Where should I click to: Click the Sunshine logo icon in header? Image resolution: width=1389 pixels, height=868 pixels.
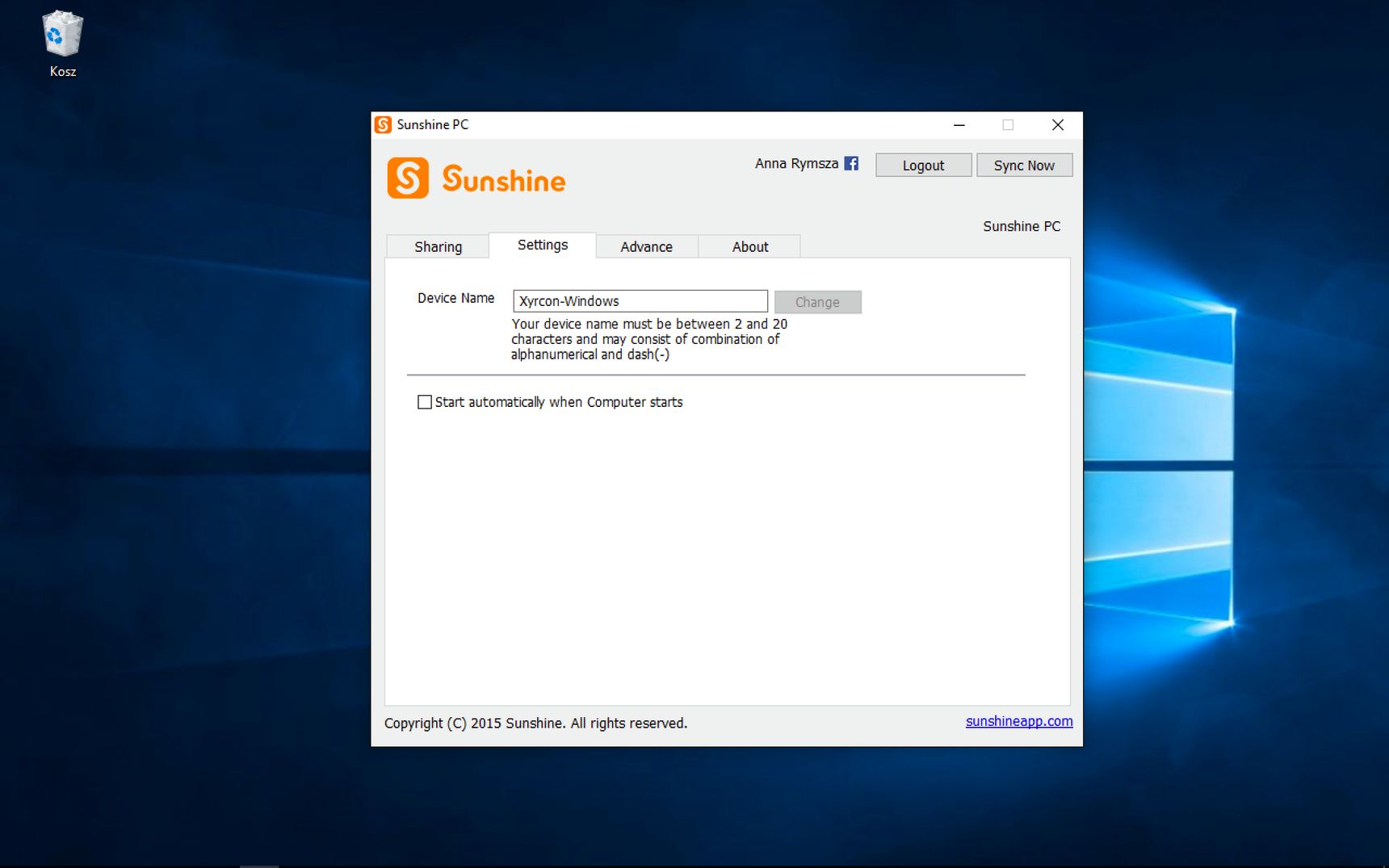pos(408,178)
